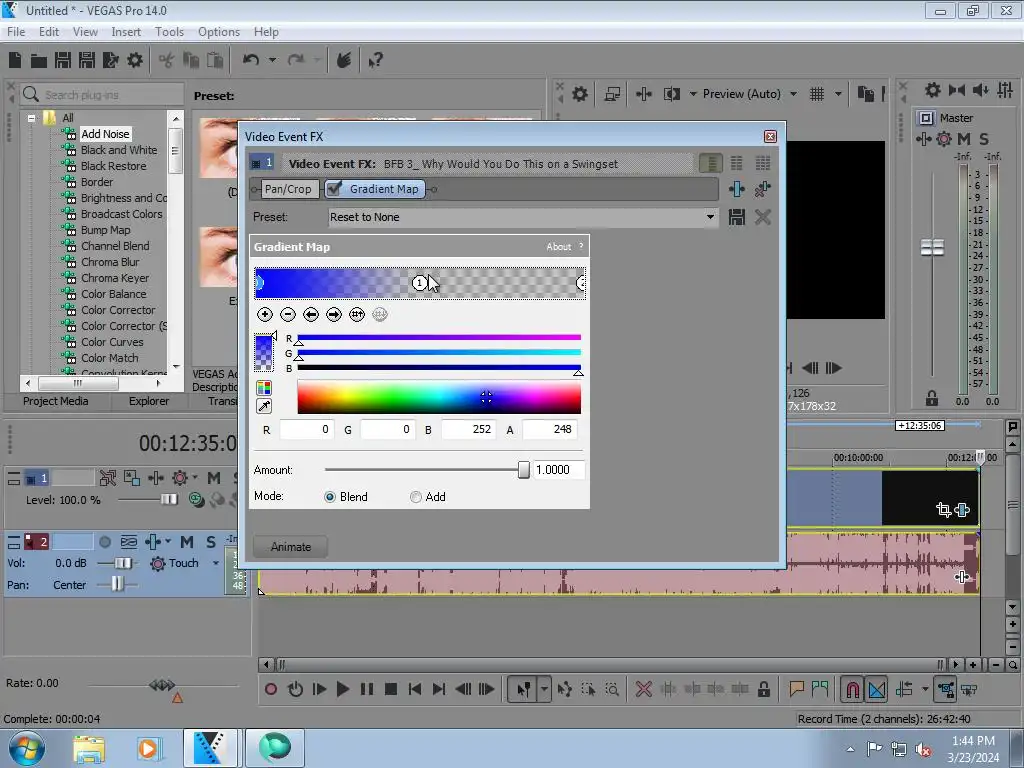This screenshot has height=768, width=1024.
Task: Switch color model swatch icon
Action: [264, 388]
